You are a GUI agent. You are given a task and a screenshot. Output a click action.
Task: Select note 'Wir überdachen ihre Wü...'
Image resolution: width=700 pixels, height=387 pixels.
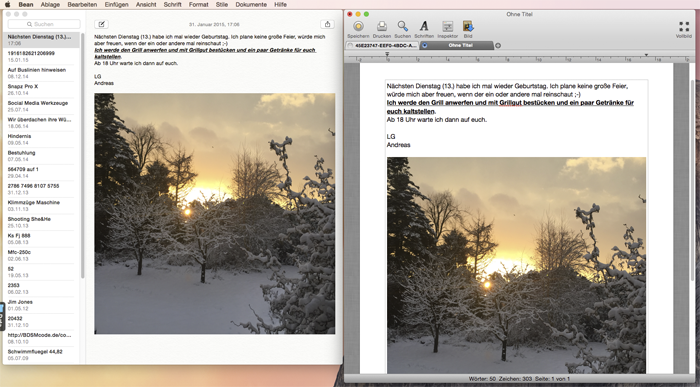41,123
